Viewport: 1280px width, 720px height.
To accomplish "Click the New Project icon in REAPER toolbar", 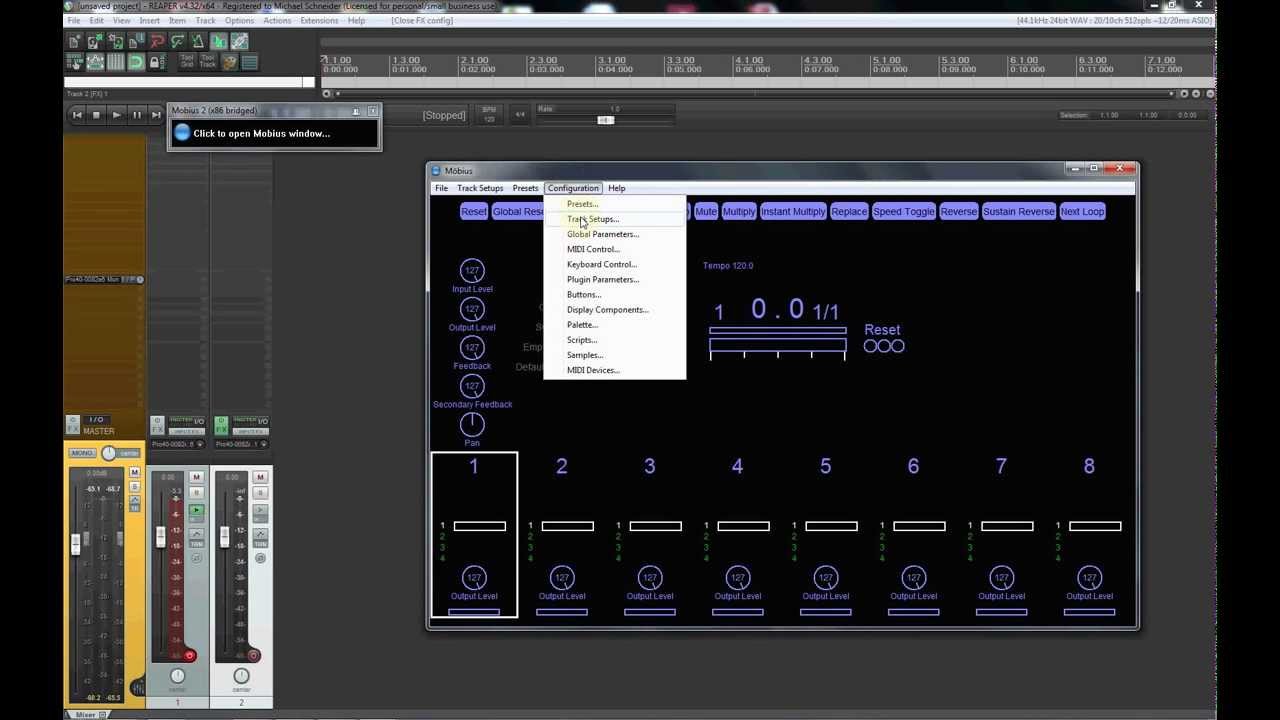I will 73,41.
